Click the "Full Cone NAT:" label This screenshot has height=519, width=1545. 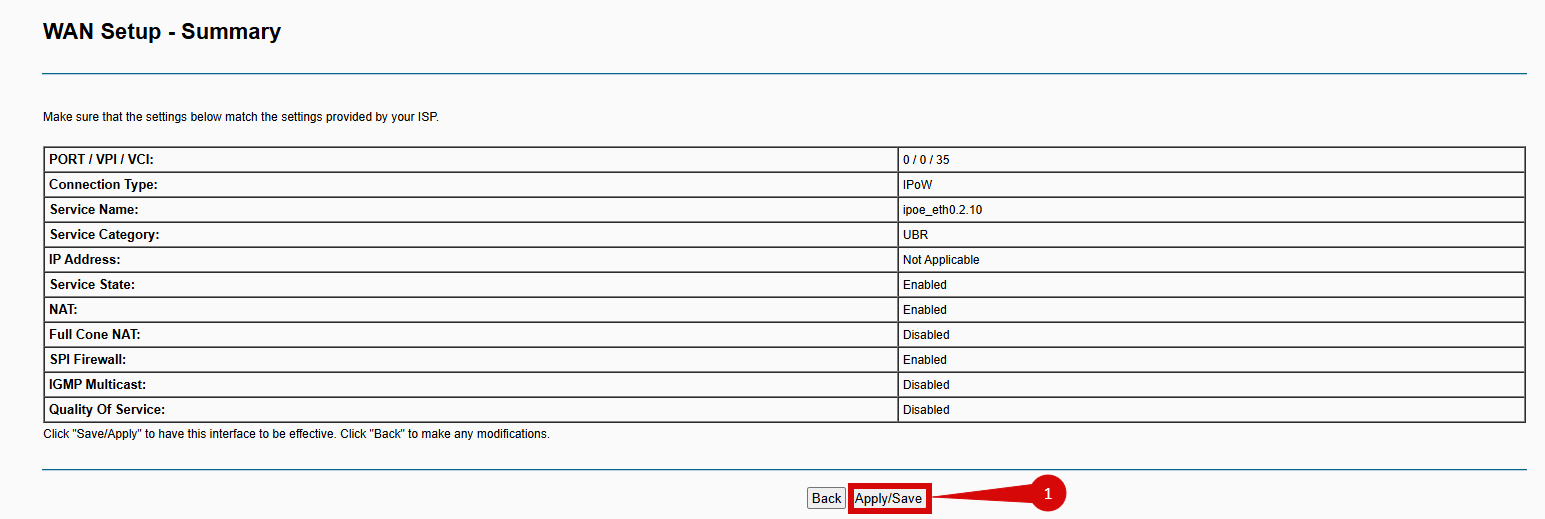[x=95, y=335]
